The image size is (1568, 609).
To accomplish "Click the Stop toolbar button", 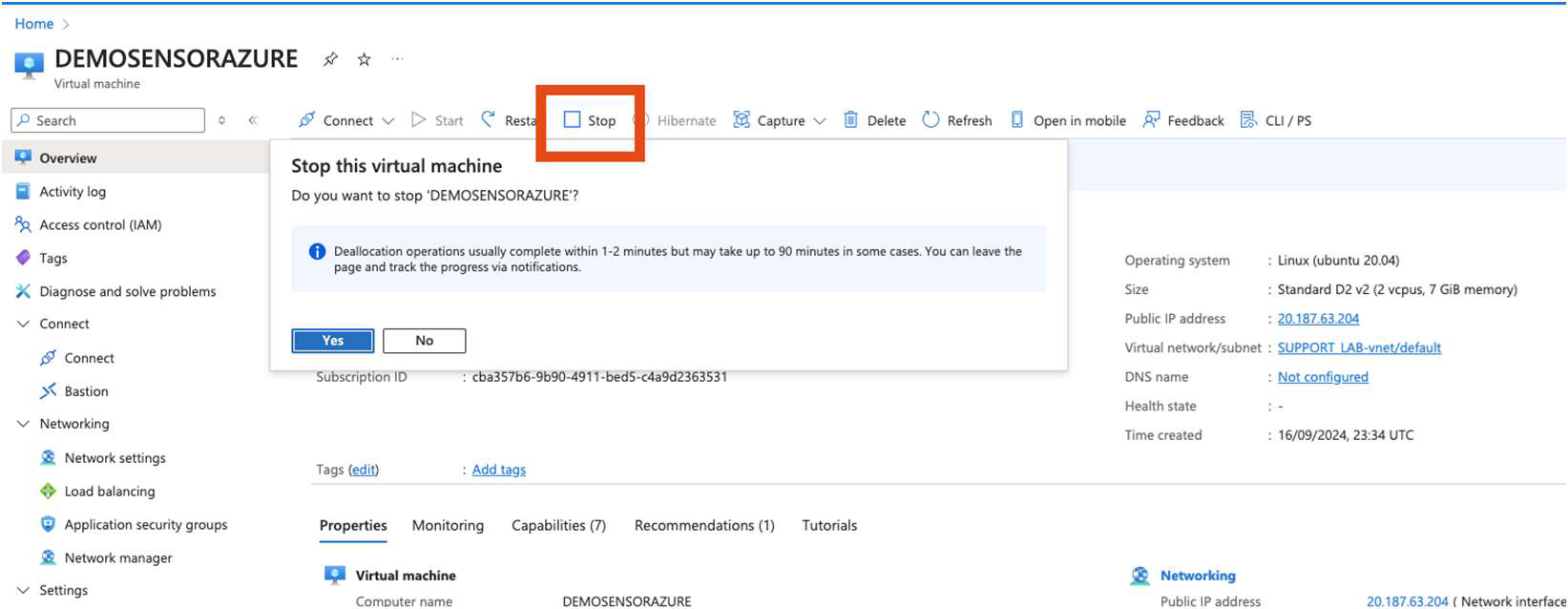I will click(x=590, y=120).
